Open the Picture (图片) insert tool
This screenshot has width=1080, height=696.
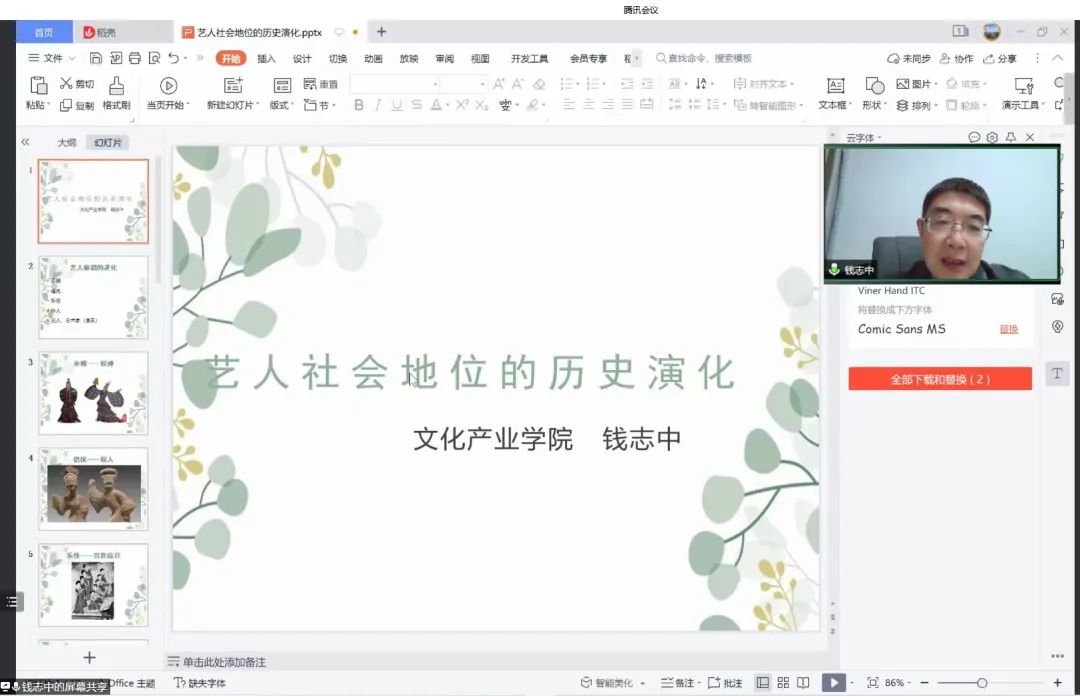pyautogui.click(x=913, y=84)
